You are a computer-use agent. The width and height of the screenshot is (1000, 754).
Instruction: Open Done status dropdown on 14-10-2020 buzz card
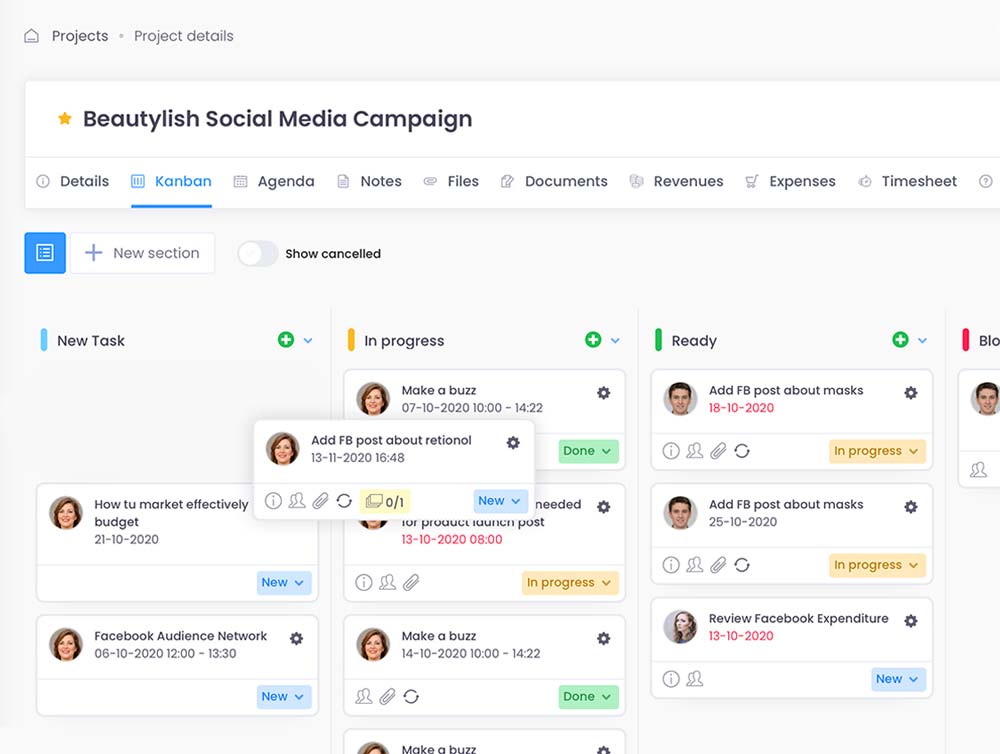[588, 696]
